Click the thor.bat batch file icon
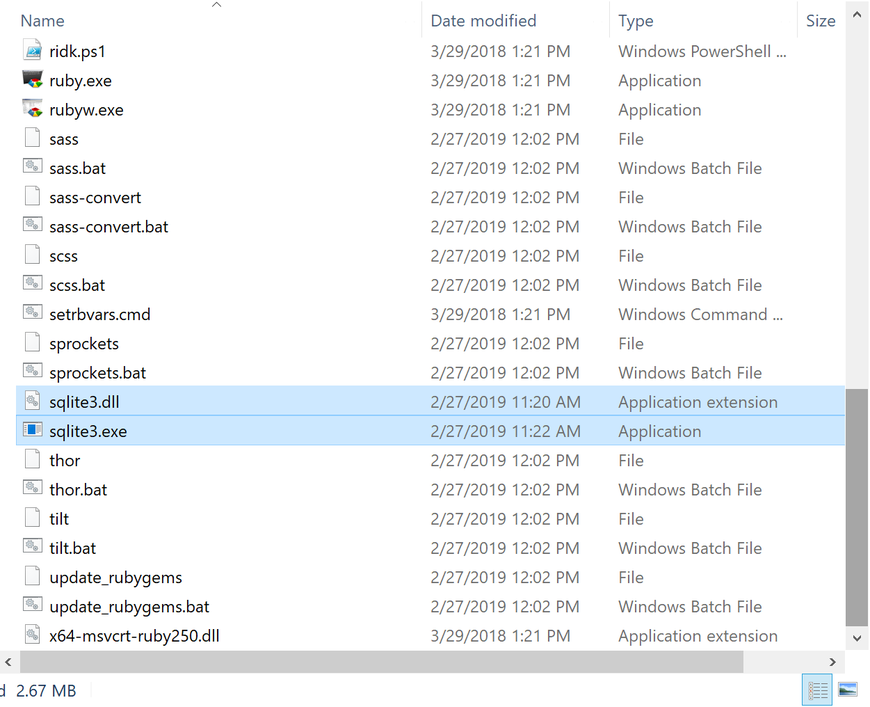The width and height of the screenshot is (870, 707). click(x=33, y=489)
